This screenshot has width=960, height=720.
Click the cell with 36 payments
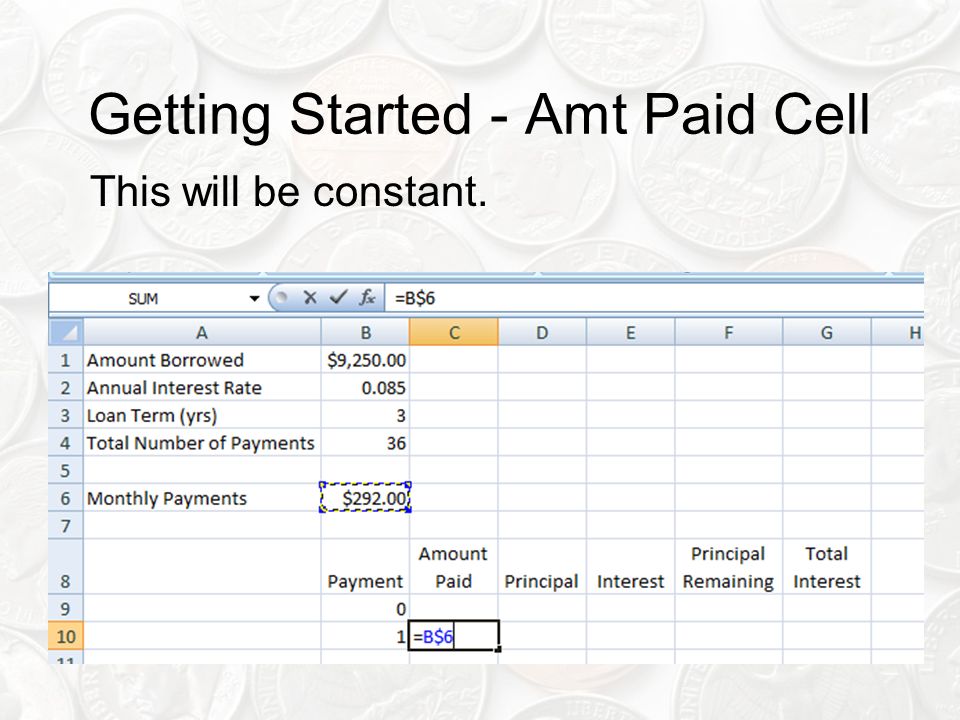point(366,443)
